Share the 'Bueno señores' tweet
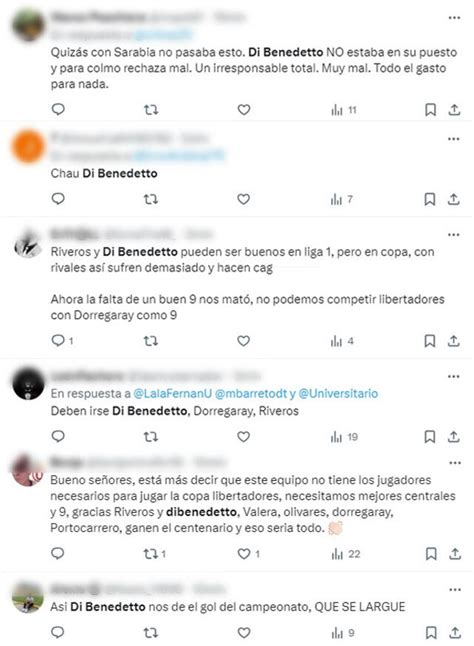 [455, 554]
